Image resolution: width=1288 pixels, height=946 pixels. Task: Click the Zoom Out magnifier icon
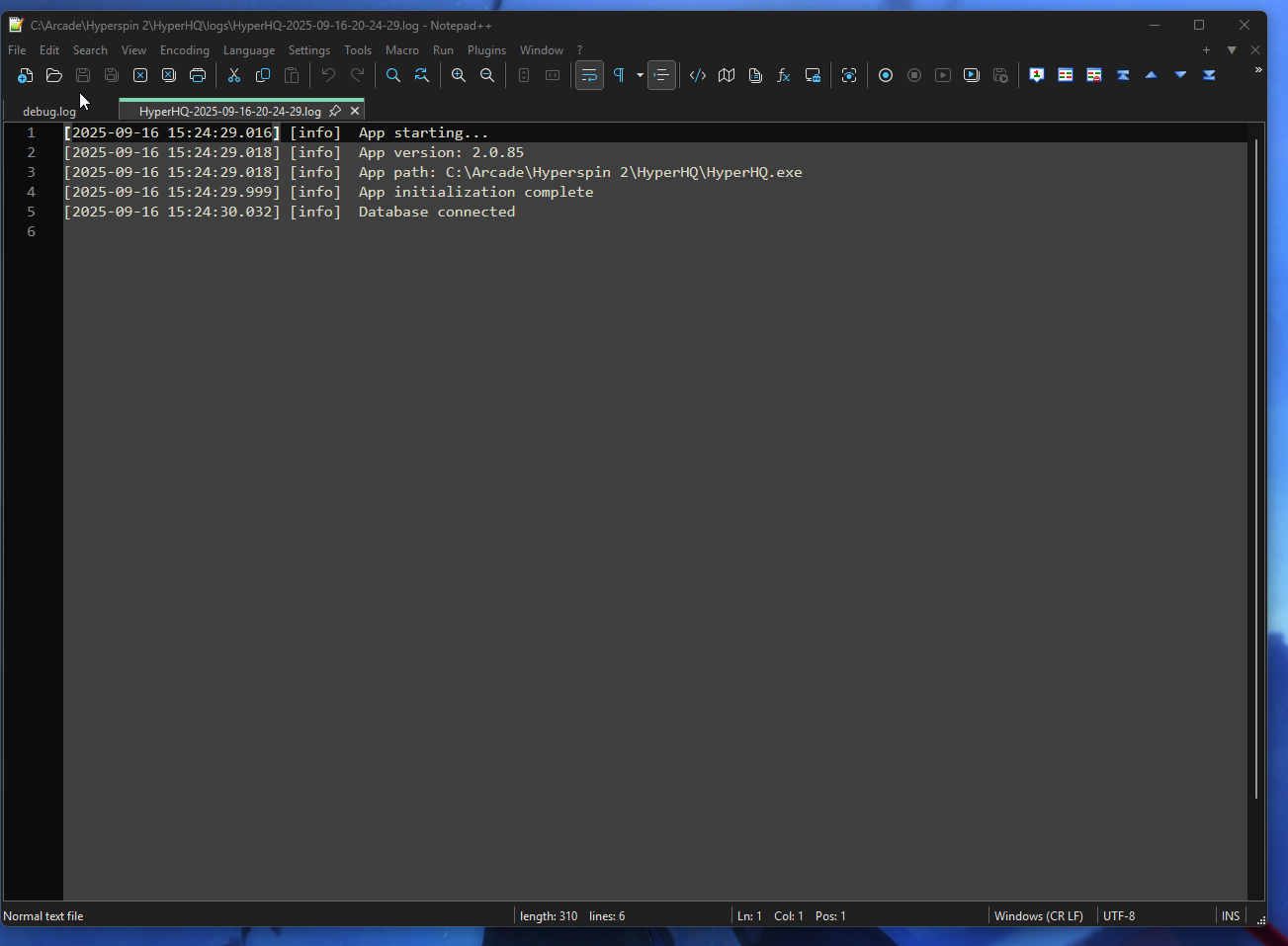click(x=487, y=75)
